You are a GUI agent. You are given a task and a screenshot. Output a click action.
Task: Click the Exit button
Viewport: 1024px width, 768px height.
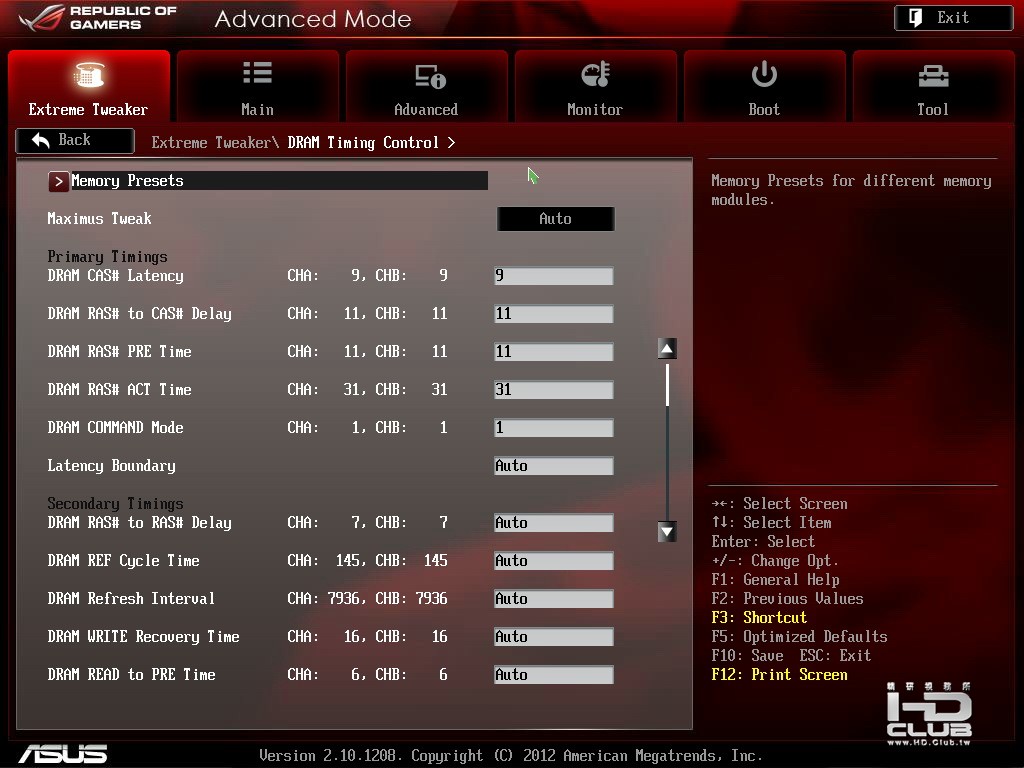953,18
